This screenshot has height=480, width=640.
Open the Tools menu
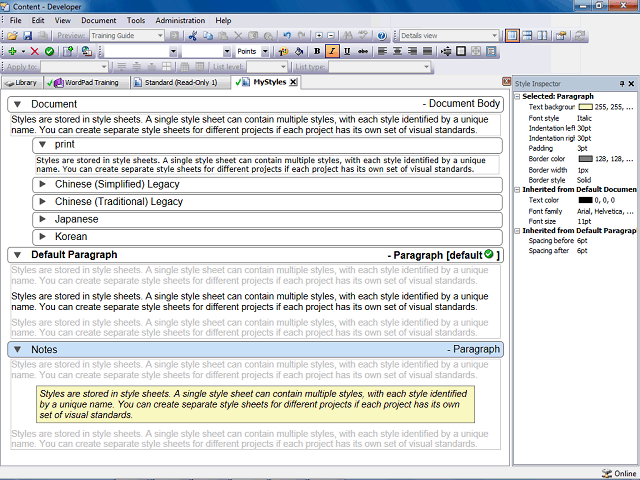tap(136, 20)
